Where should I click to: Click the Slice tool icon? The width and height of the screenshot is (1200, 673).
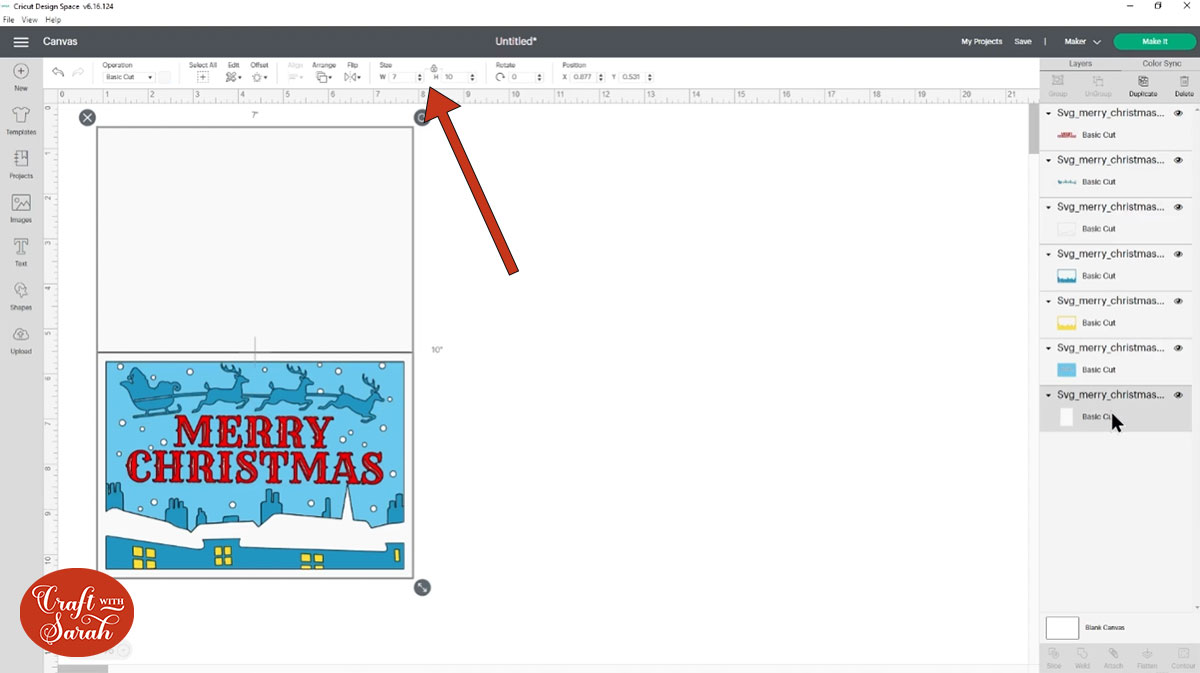(x=1054, y=654)
